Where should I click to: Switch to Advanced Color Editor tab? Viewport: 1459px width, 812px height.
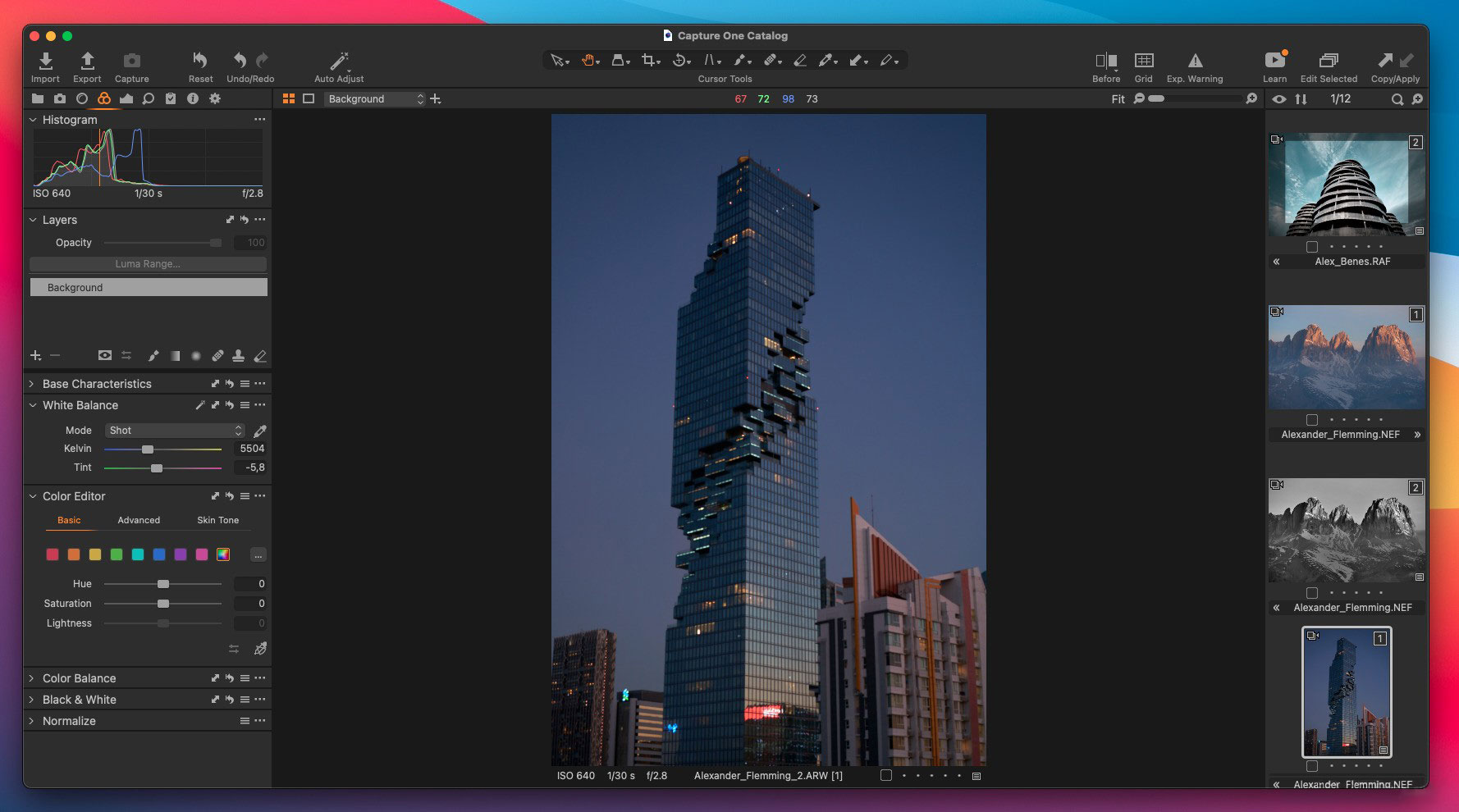pos(139,520)
